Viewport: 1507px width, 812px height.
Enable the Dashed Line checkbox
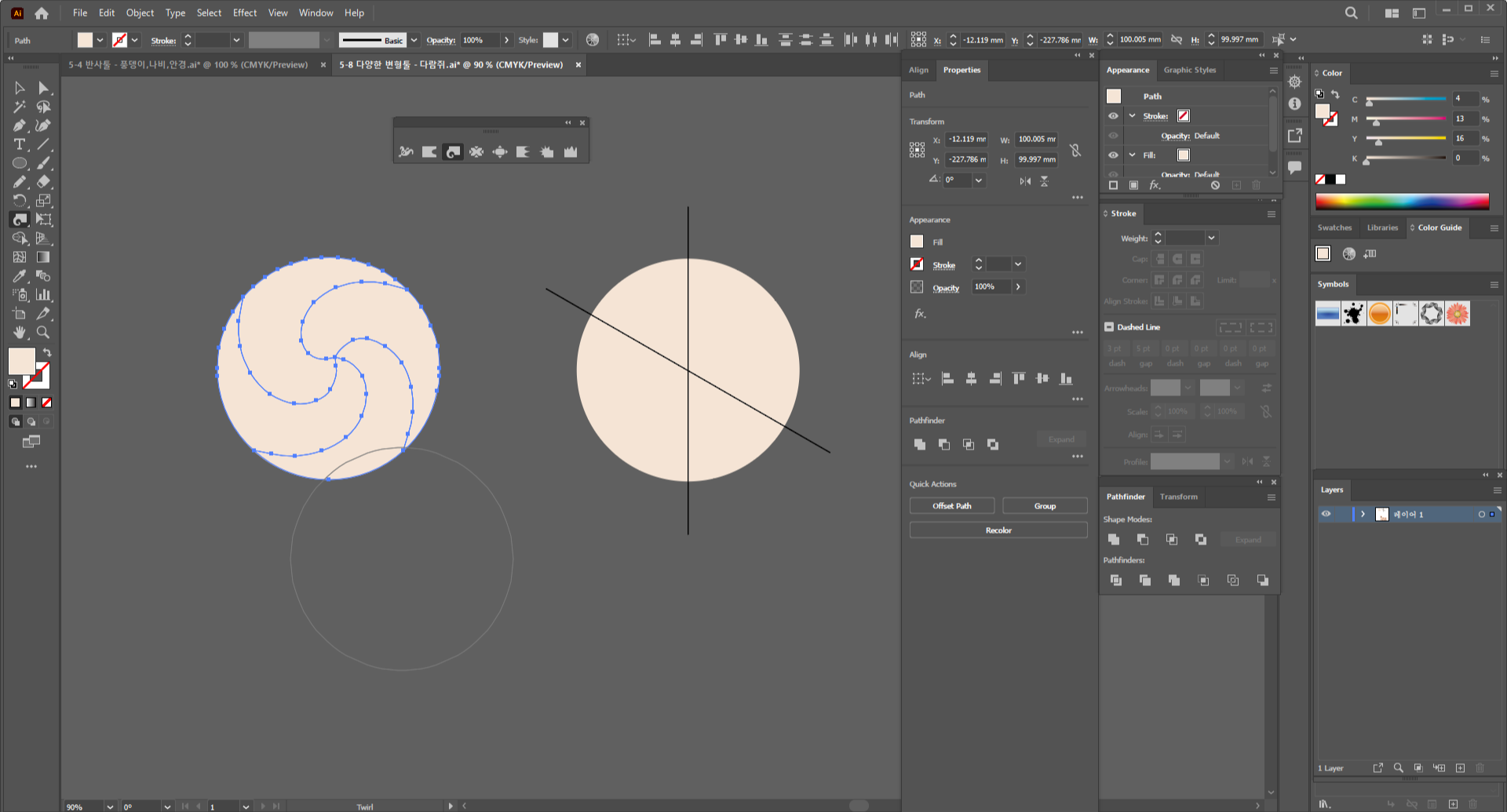point(1109,327)
